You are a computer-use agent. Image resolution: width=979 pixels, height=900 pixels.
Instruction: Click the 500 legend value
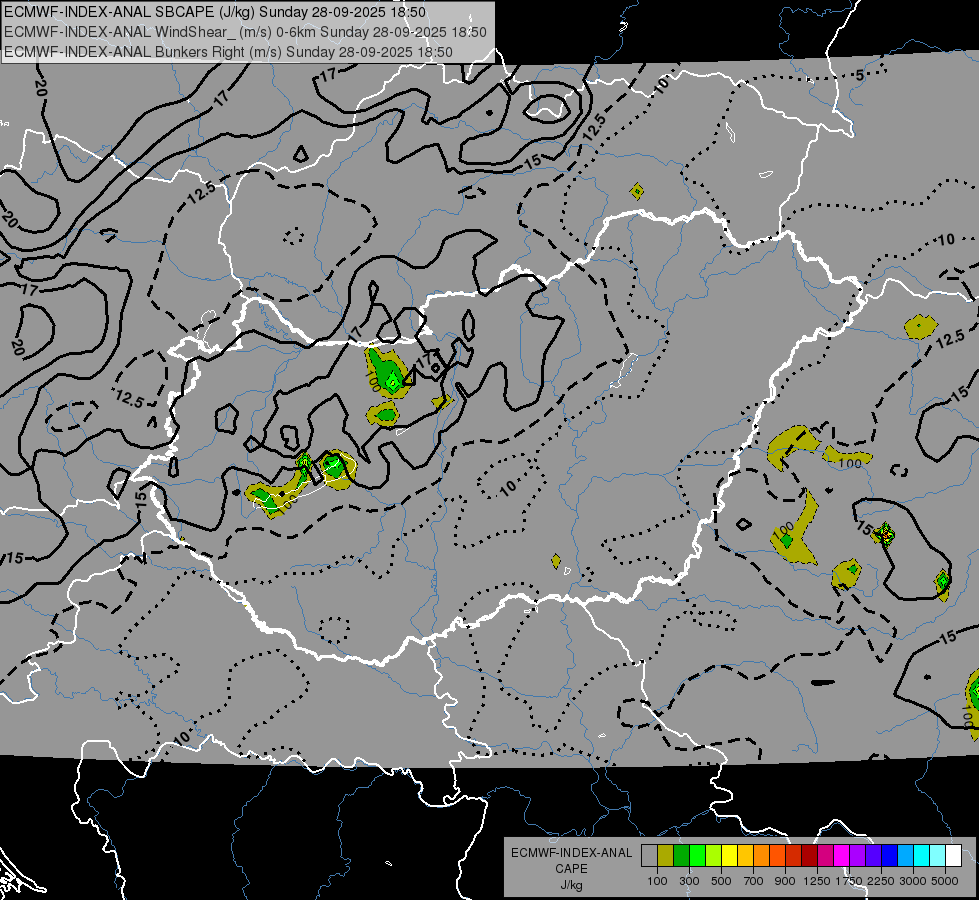tap(721, 881)
